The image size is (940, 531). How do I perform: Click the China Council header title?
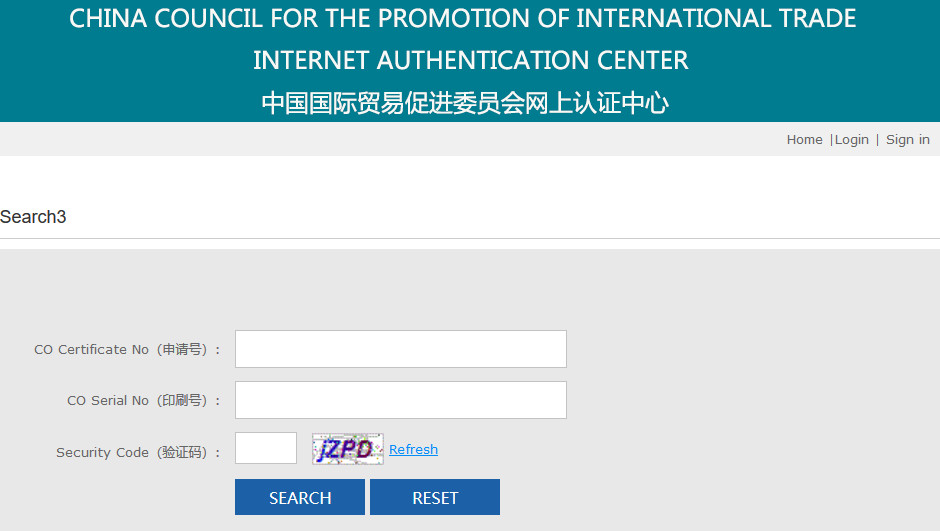(462, 19)
